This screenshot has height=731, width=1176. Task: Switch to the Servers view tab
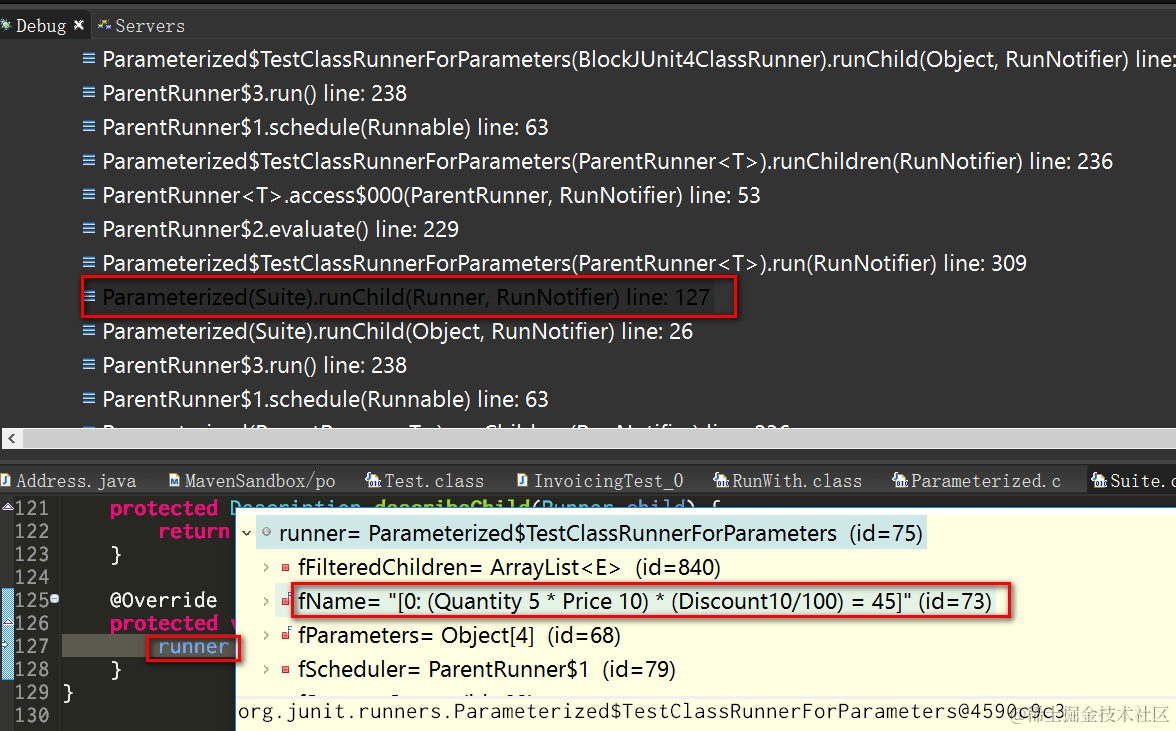(141, 25)
